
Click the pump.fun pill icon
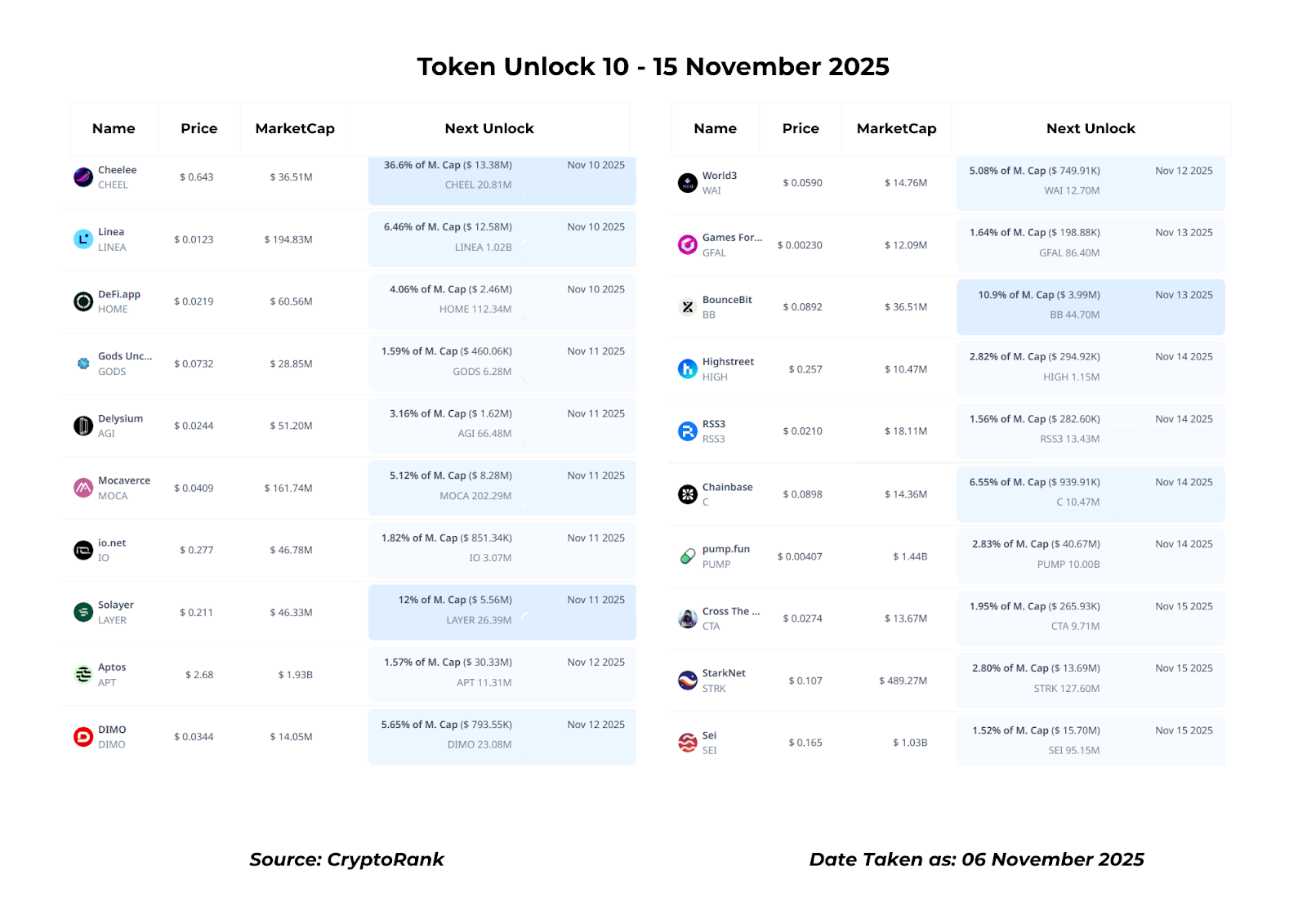[688, 556]
